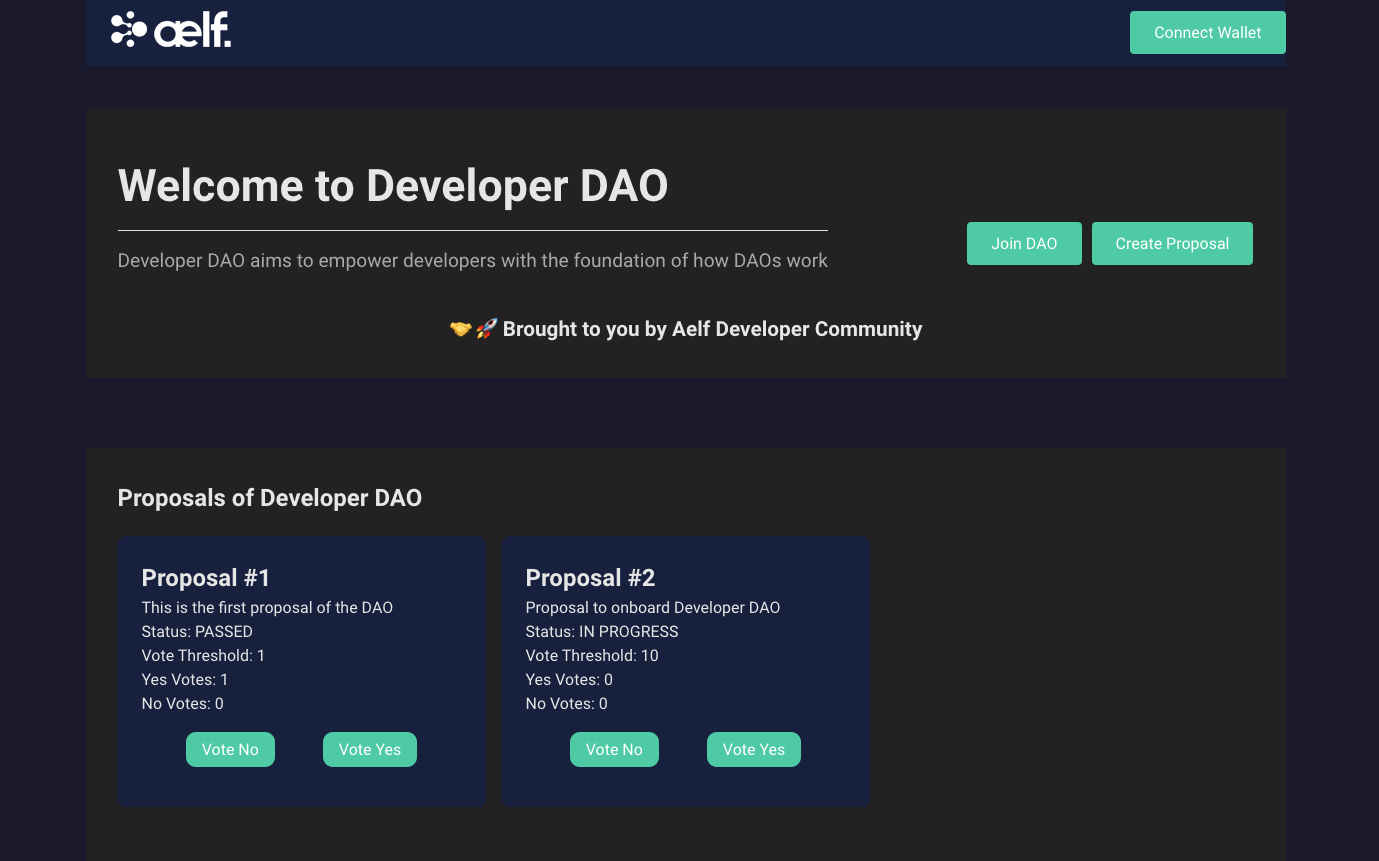Vote No on Proposal #2
This screenshot has height=861, width=1379.
coord(614,750)
